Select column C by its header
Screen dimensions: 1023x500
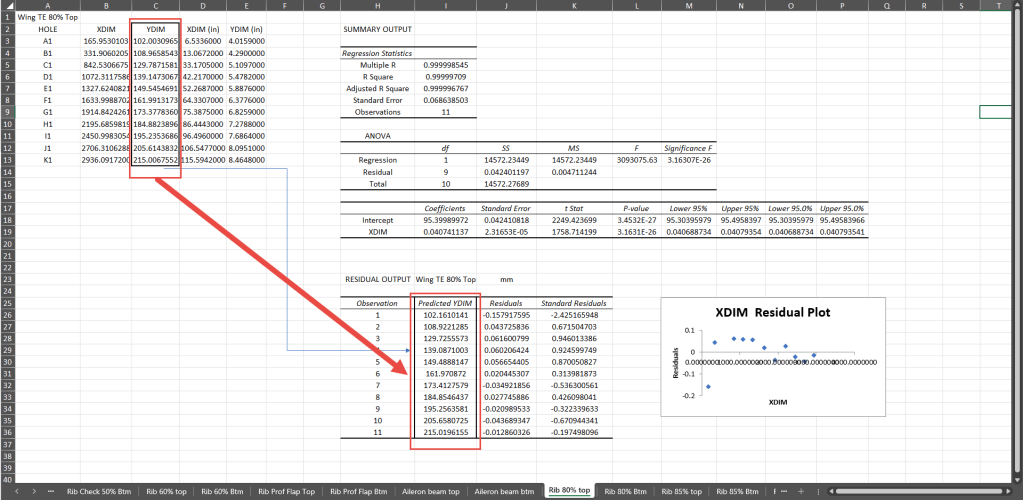[x=155, y=5]
